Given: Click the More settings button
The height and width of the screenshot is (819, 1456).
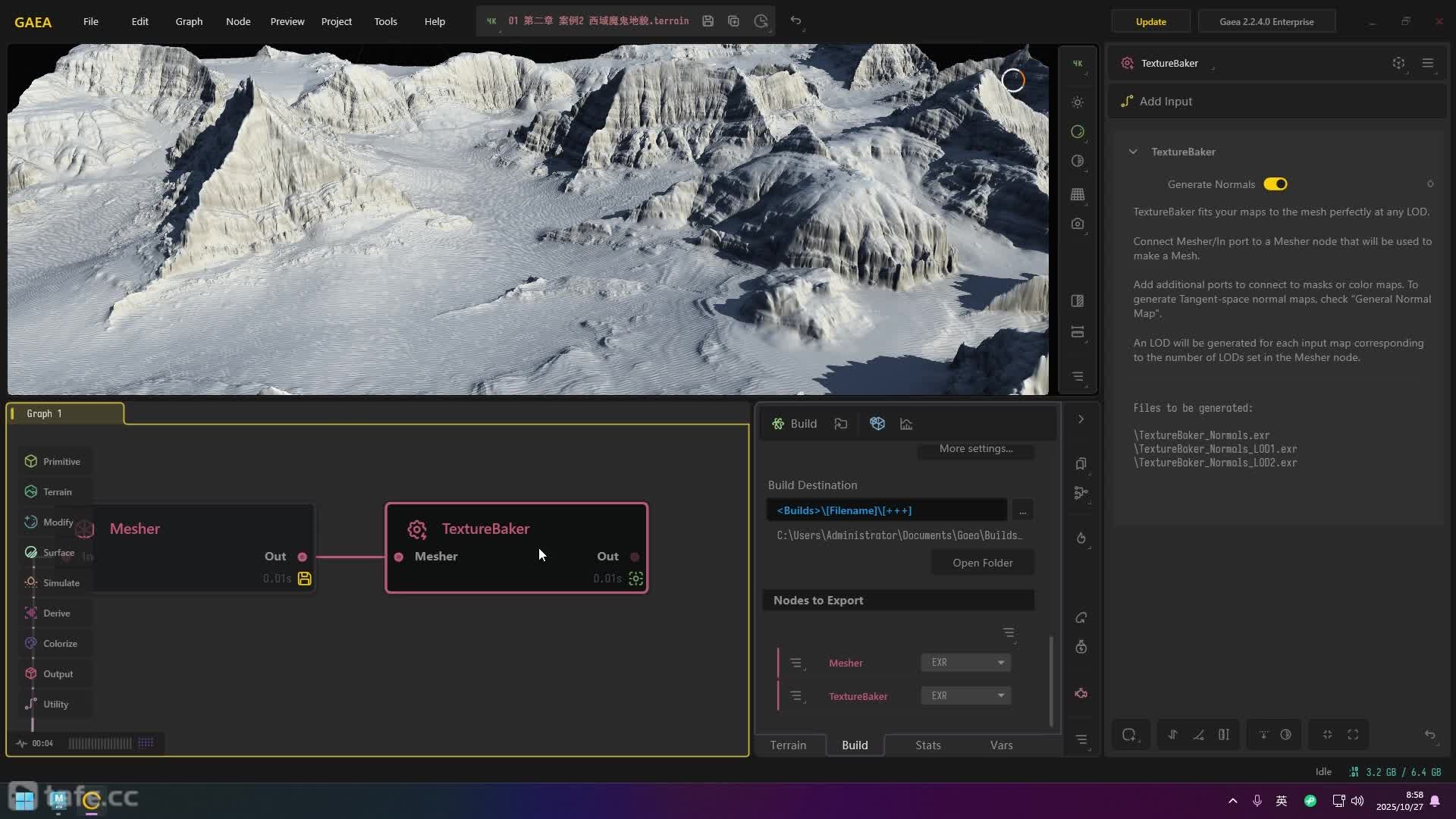Looking at the screenshot, I should [x=975, y=449].
